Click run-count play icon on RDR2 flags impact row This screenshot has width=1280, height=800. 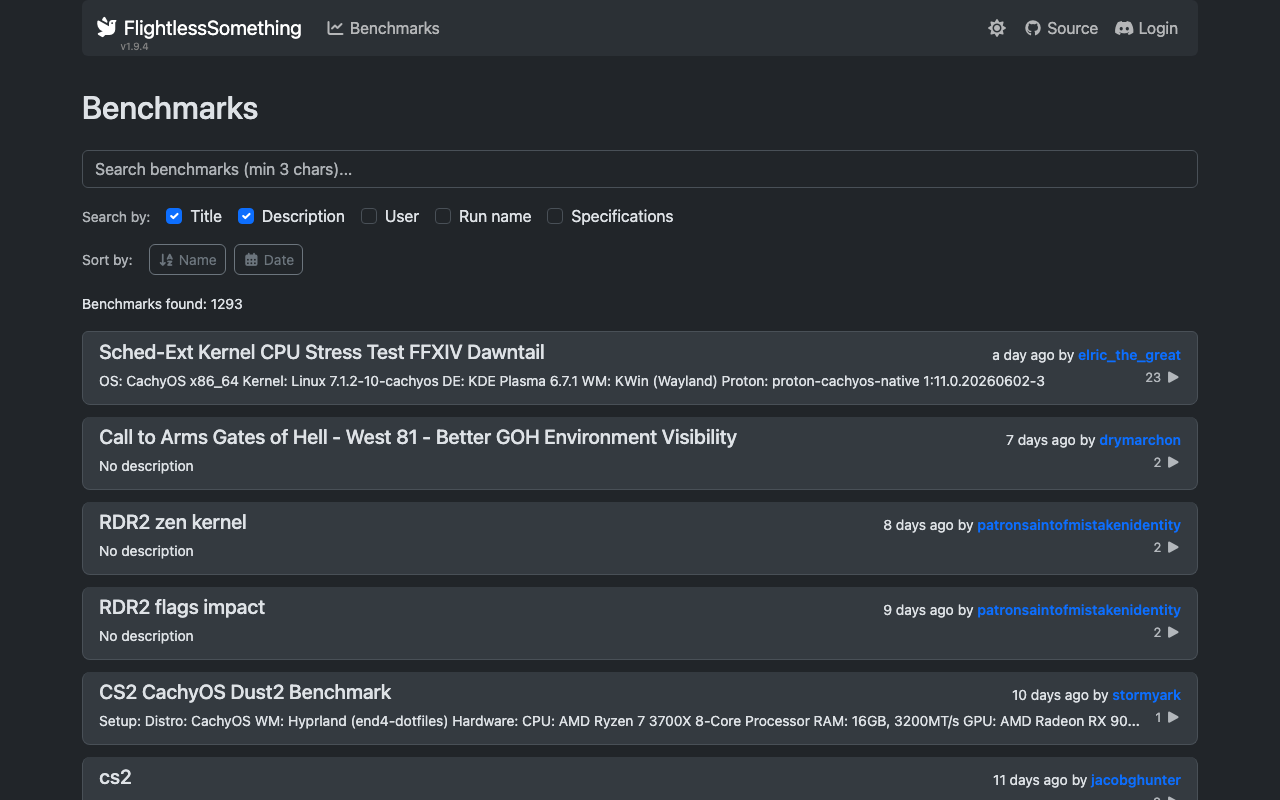pos(1174,632)
